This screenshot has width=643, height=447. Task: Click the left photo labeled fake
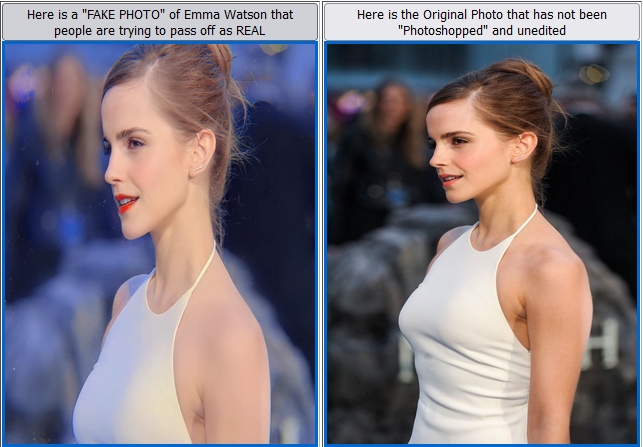160,244
